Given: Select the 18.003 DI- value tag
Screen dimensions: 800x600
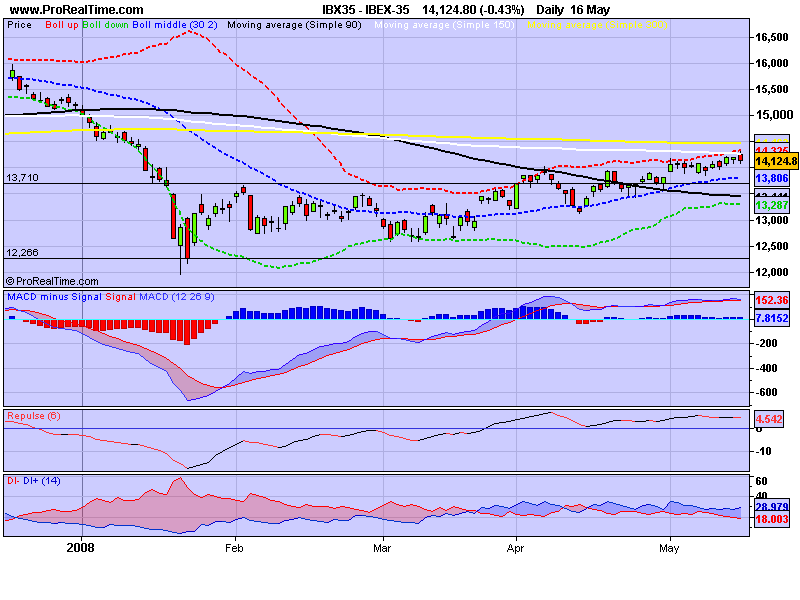Looking at the screenshot, I should click(x=772, y=519).
